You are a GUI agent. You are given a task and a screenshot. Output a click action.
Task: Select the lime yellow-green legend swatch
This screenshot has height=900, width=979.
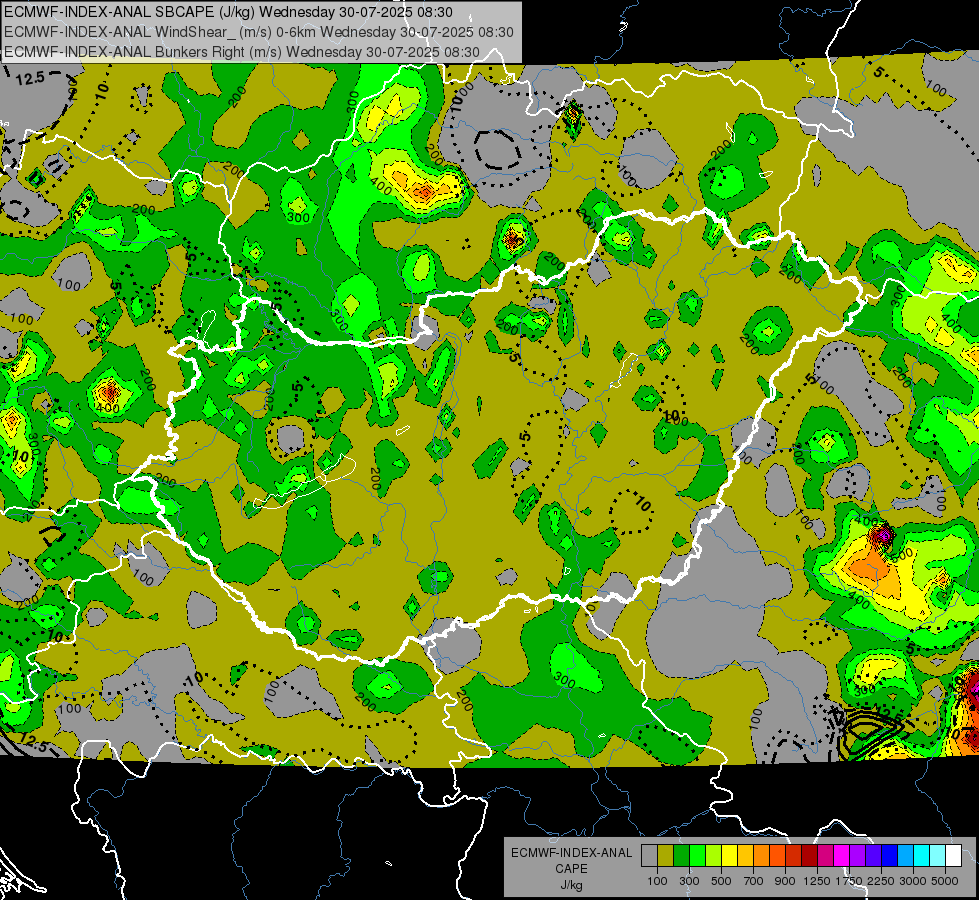[x=713, y=856]
